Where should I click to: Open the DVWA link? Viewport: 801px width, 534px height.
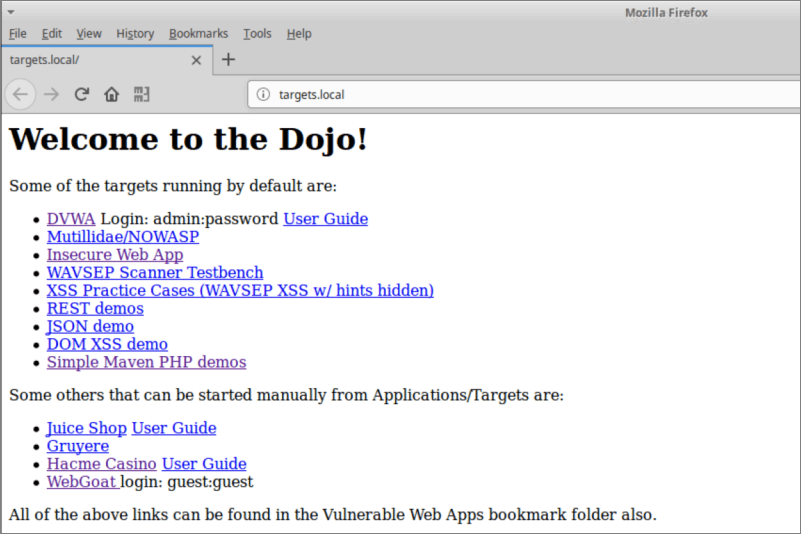71,219
